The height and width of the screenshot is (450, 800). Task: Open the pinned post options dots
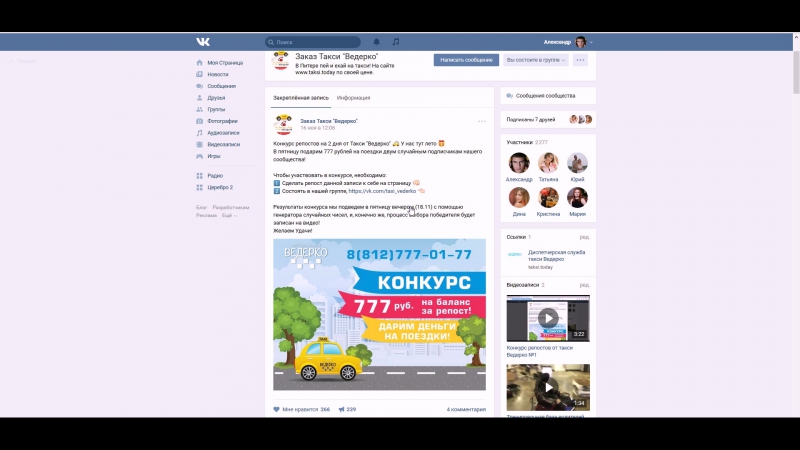coord(482,121)
